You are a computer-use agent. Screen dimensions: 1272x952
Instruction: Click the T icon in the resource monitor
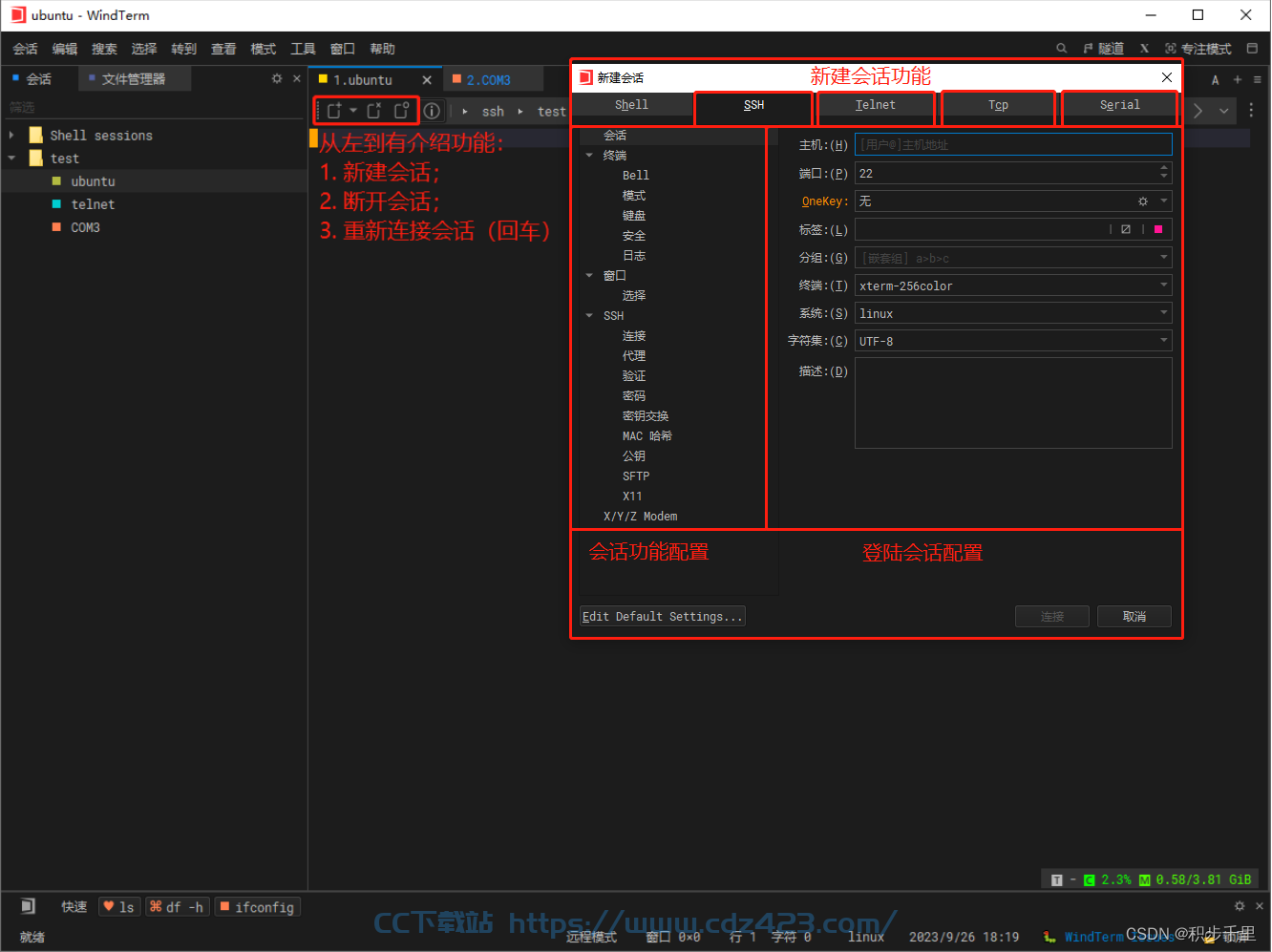(1056, 879)
